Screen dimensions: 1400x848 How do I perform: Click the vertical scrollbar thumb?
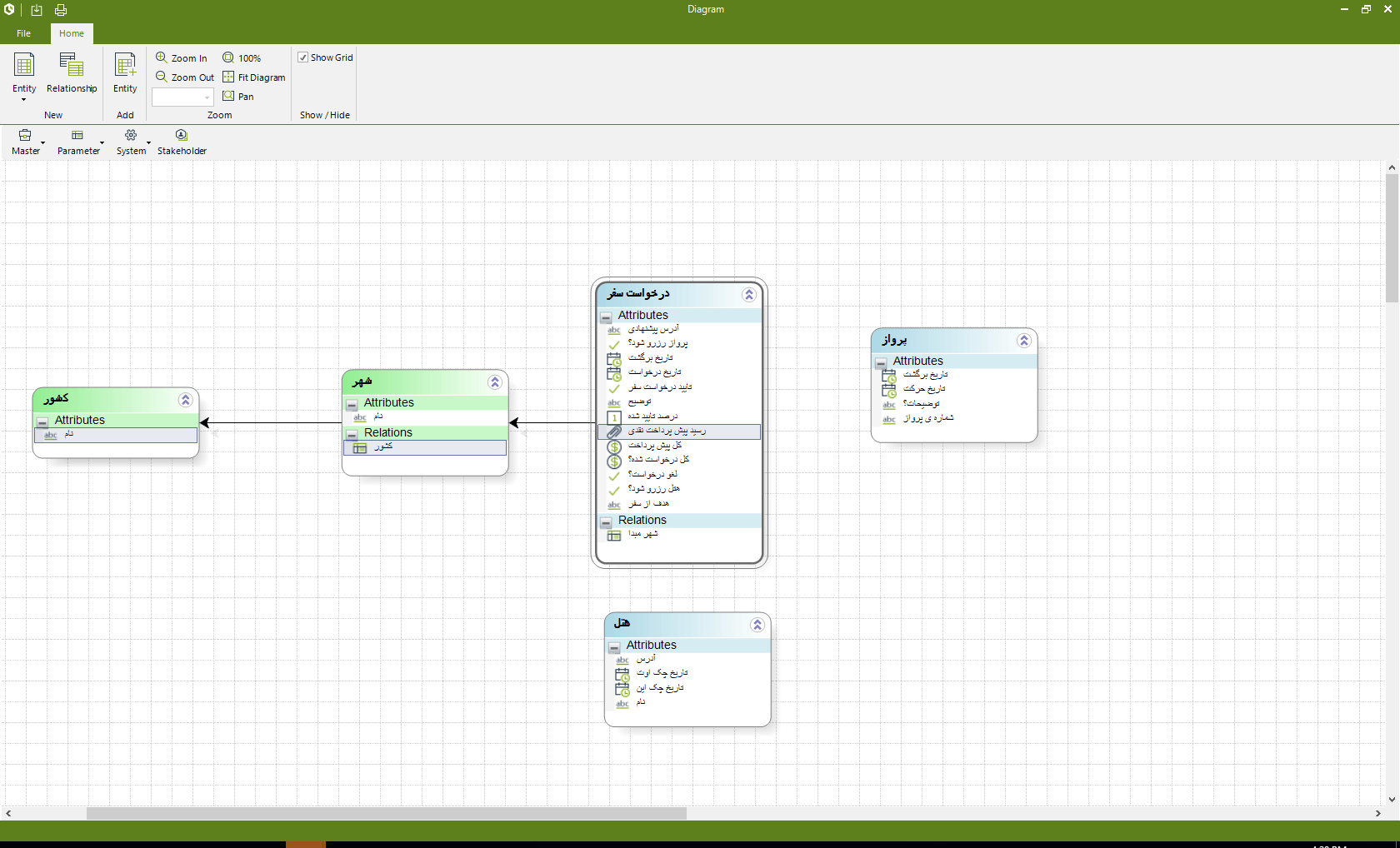(x=1392, y=238)
